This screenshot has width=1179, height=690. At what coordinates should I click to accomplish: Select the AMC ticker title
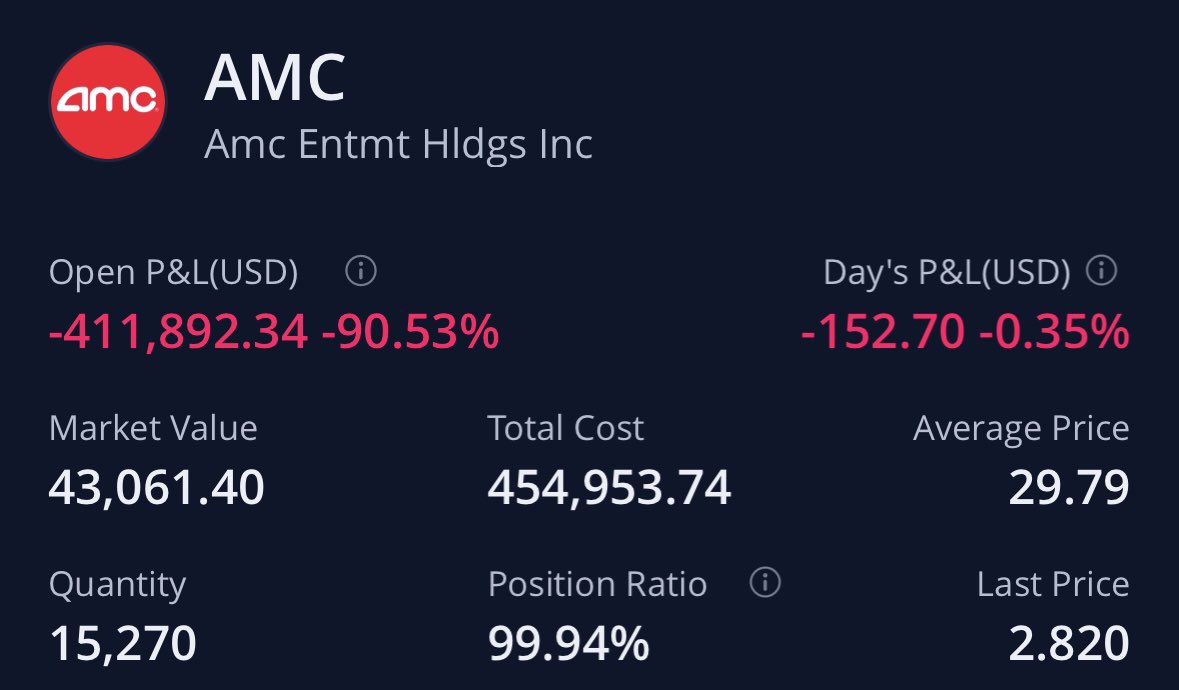(x=274, y=79)
